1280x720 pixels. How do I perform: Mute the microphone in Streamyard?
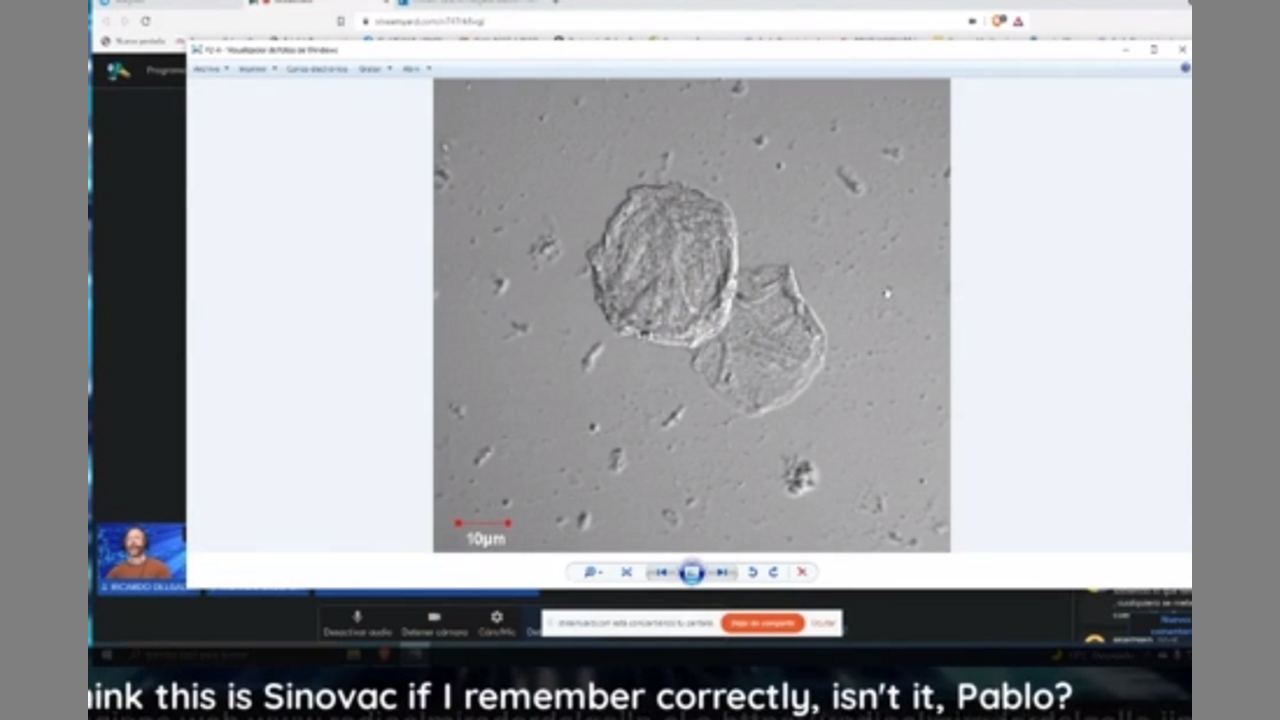357,623
